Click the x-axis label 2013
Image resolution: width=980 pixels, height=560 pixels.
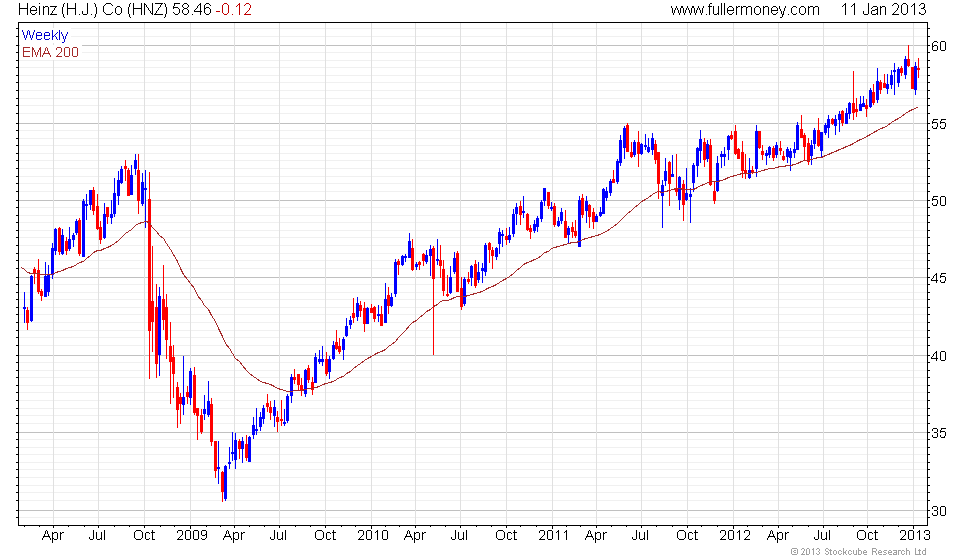click(914, 536)
